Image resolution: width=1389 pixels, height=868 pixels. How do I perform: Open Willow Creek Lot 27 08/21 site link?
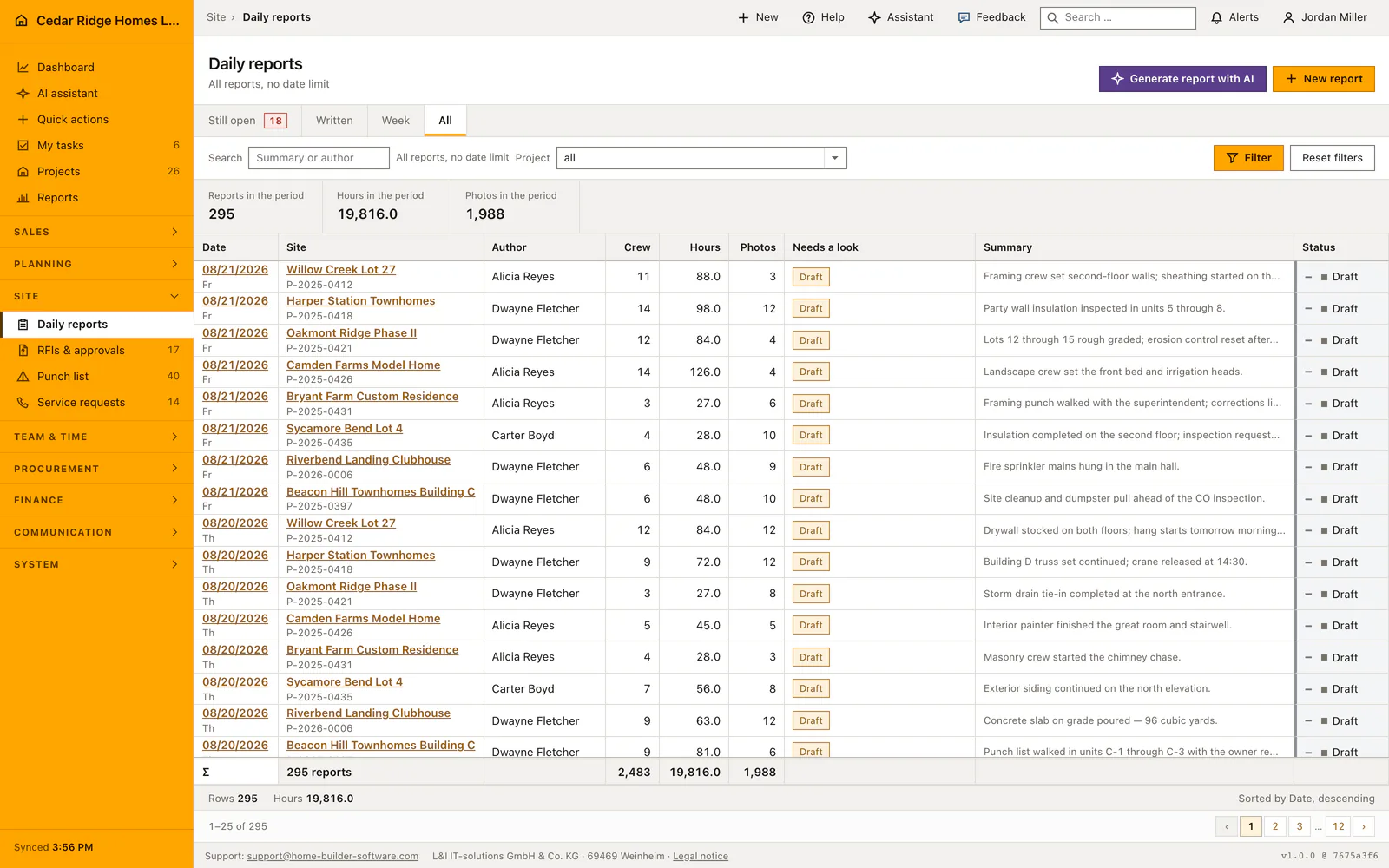coord(341,270)
